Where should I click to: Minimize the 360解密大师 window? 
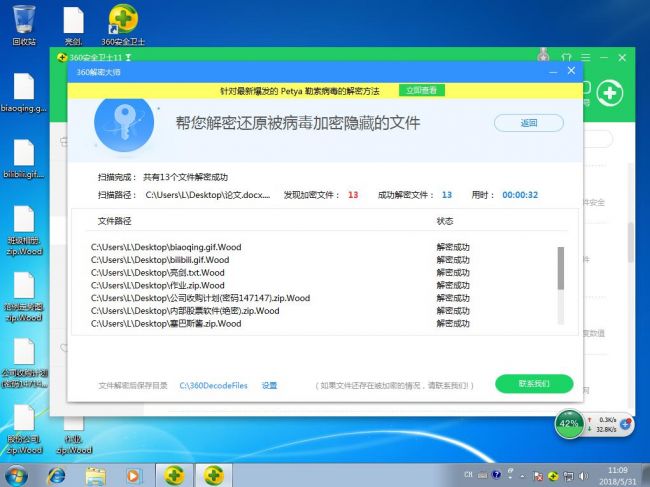(553, 72)
